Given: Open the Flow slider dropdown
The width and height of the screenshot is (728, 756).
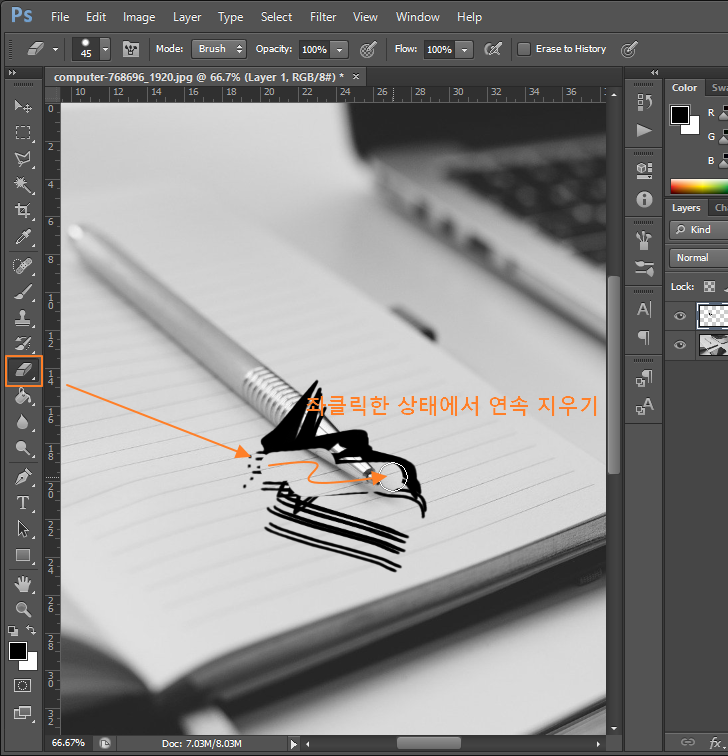Looking at the screenshot, I should 464,50.
